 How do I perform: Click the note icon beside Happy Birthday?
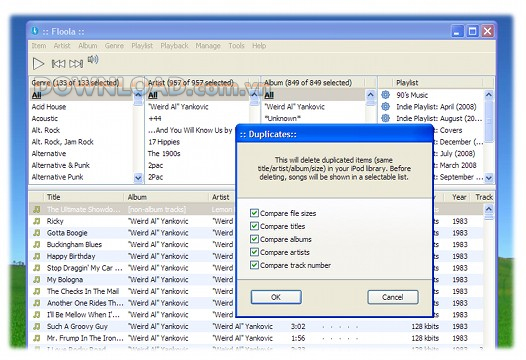tap(37, 256)
